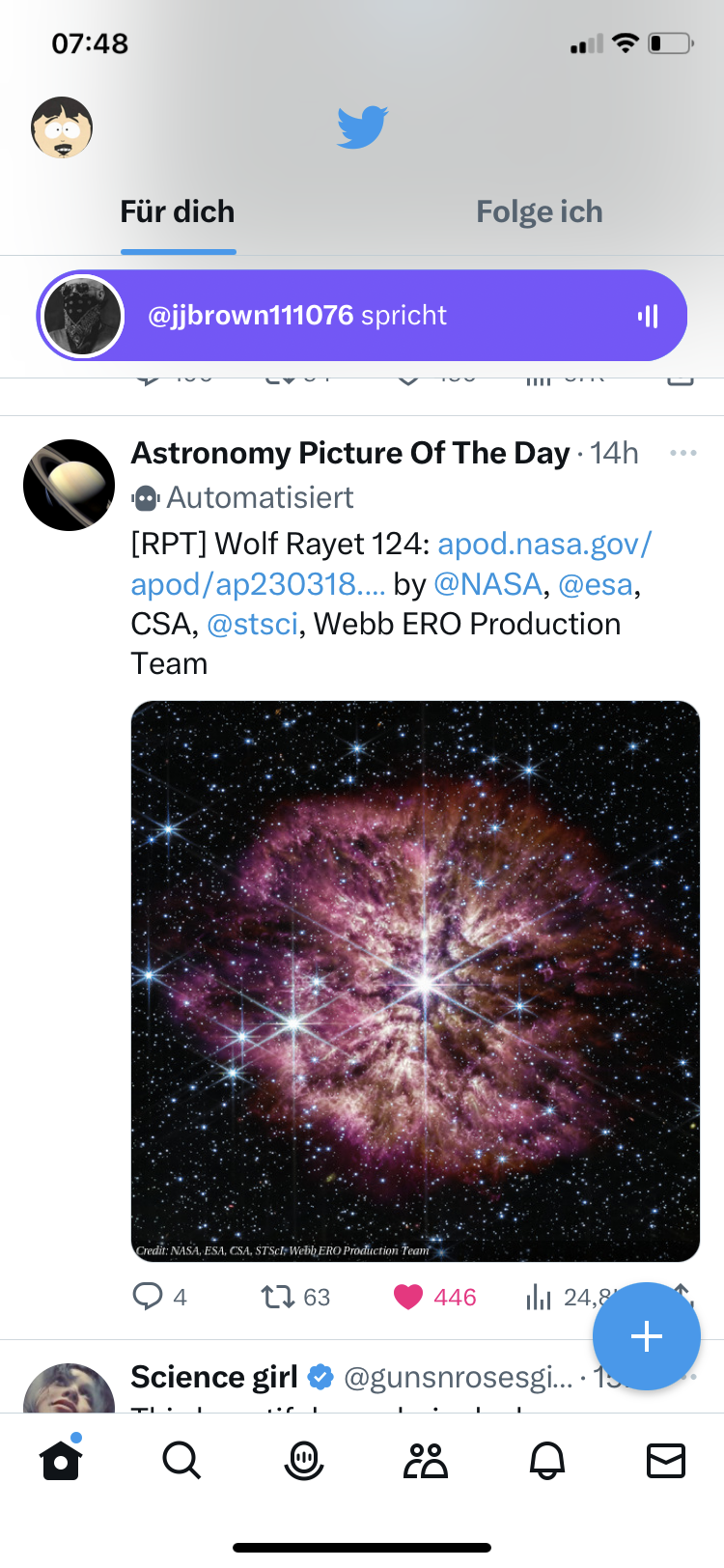Open the Spaces microphone icon
724x1568 pixels.
pyautogui.click(x=304, y=1460)
